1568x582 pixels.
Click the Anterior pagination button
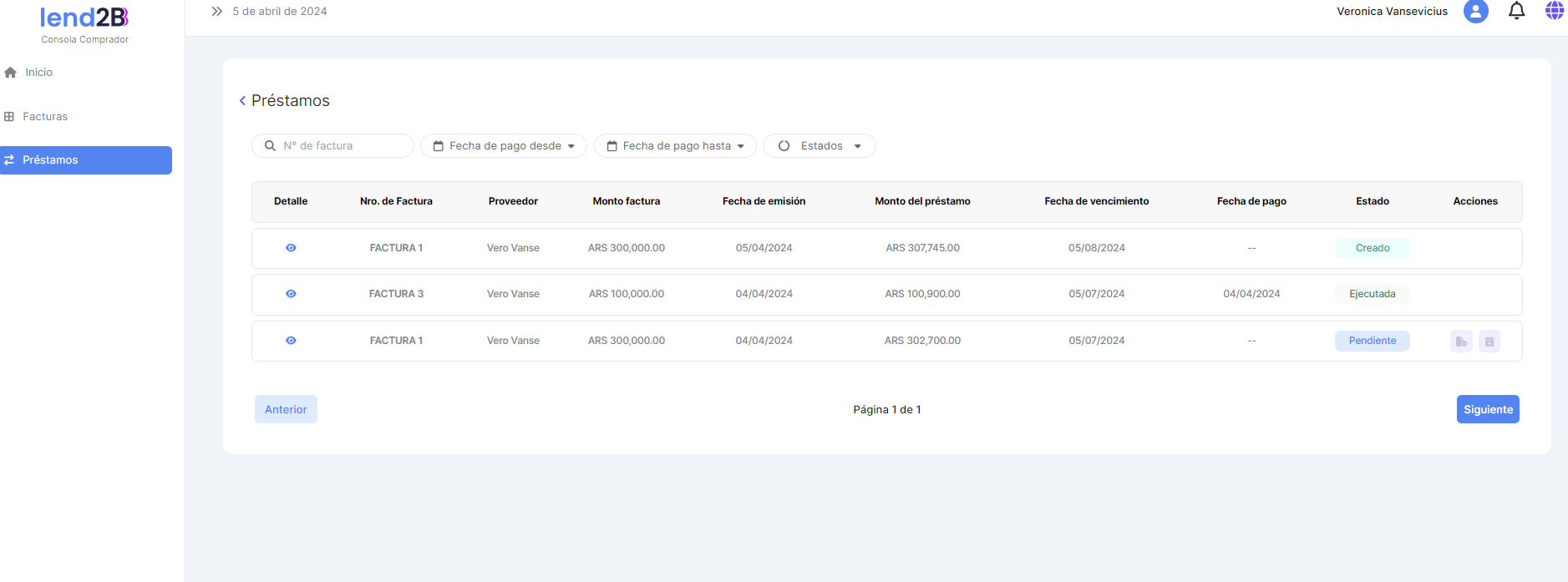point(286,409)
